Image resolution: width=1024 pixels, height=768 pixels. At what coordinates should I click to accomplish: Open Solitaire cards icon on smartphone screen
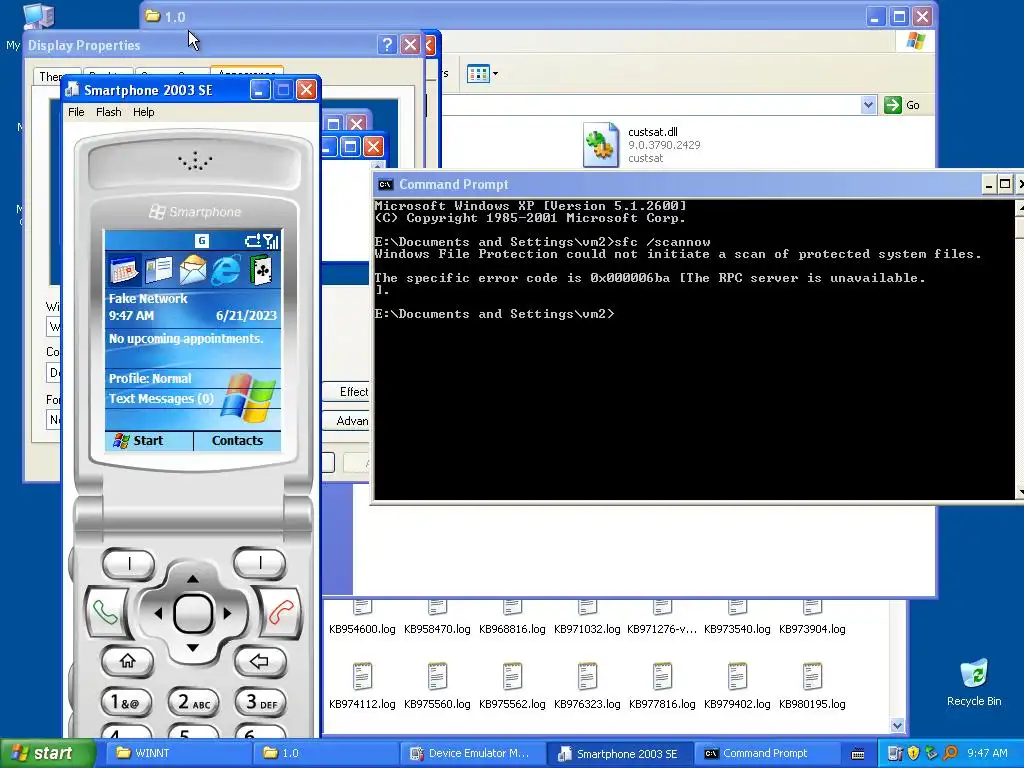click(261, 270)
